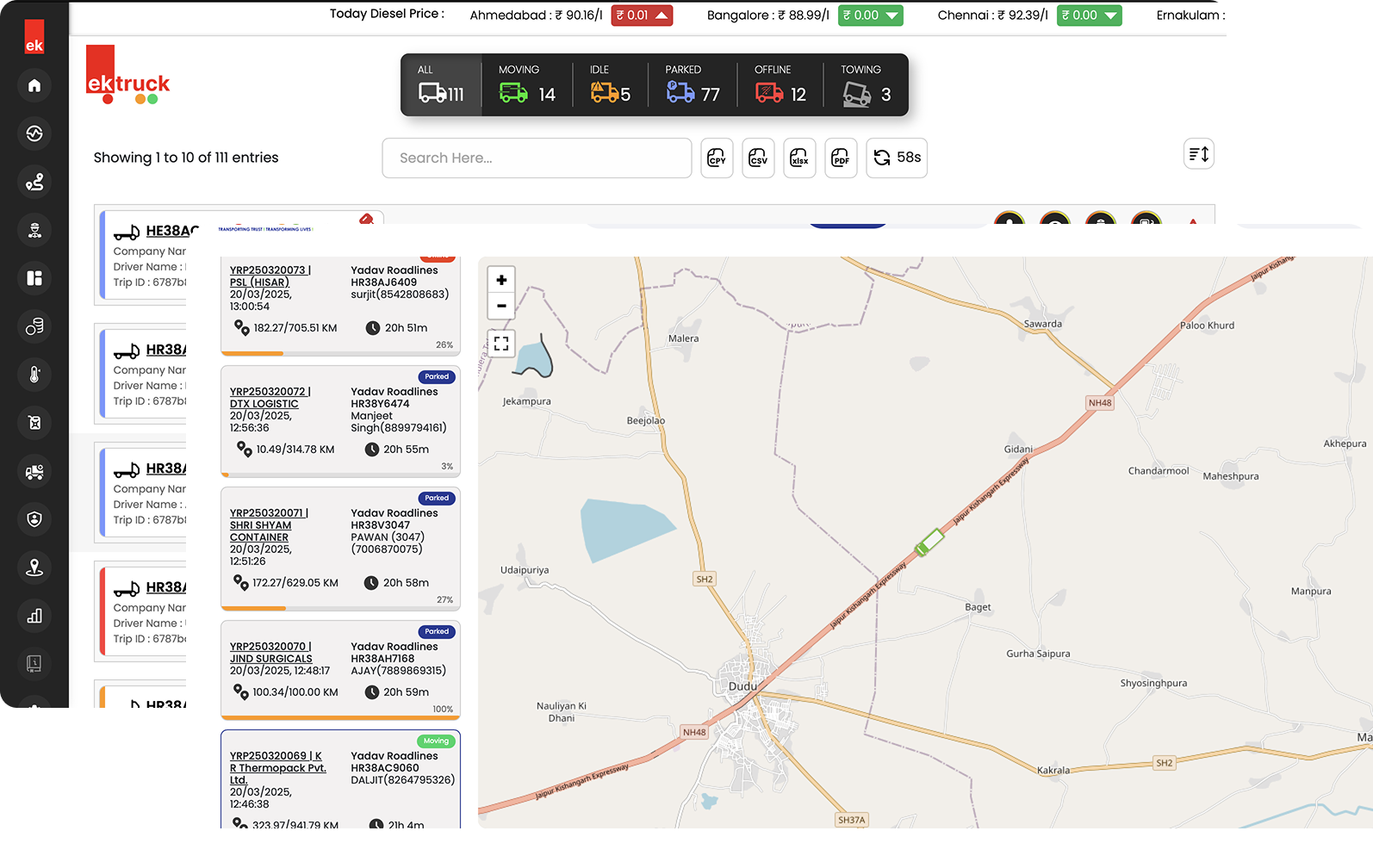Click the bar chart reports sidebar icon

[34, 616]
